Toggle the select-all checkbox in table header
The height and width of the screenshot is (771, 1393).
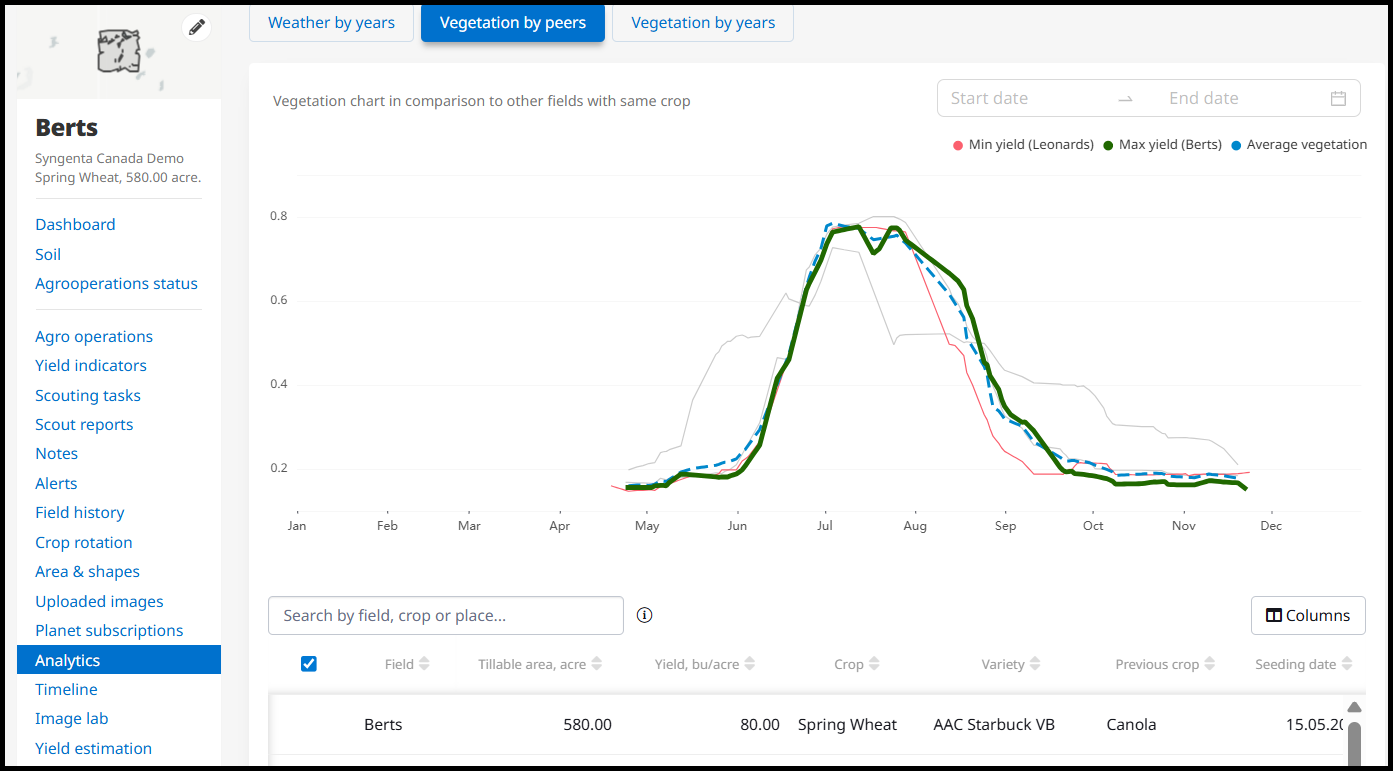[x=309, y=664]
